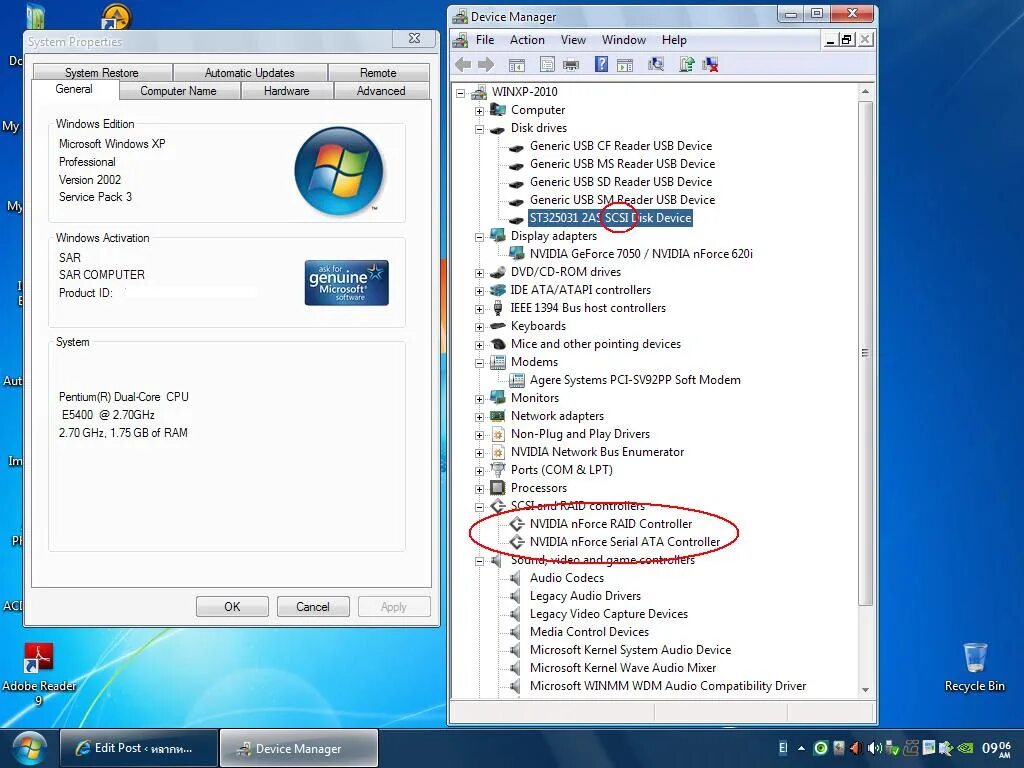Show hidden tray icons arrow
The height and width of the screenshot is (768, 1024).
pos(801,748)
